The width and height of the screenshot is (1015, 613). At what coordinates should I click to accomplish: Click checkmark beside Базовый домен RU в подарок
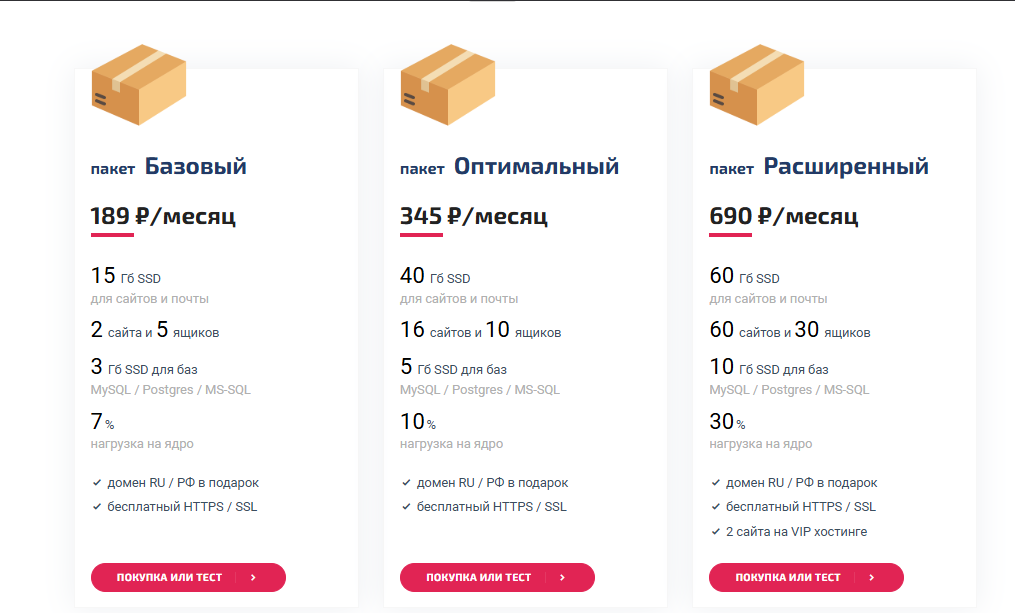[96, 483]
